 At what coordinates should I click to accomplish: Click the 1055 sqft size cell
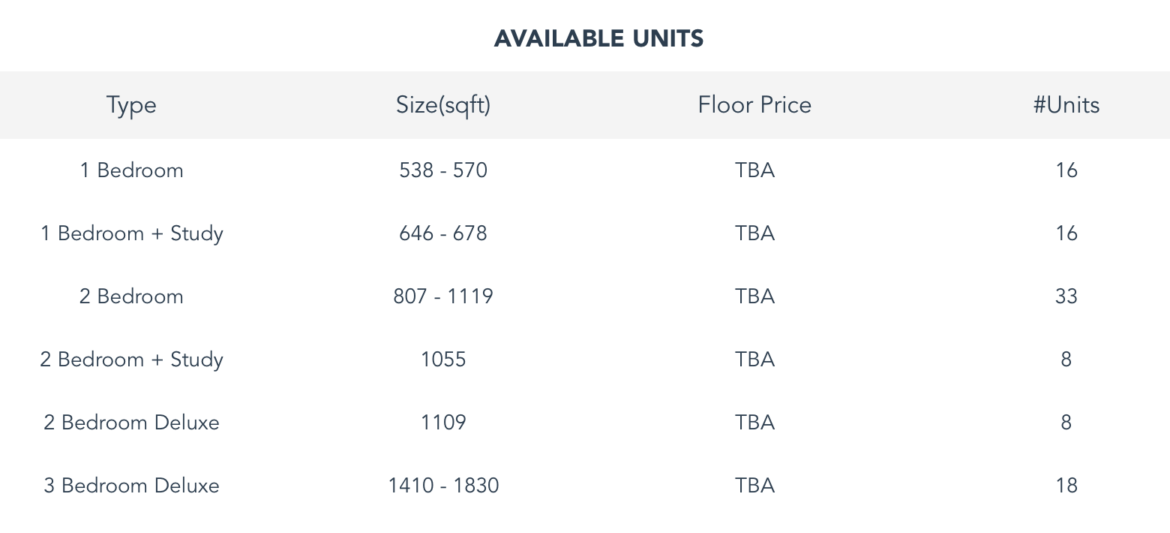tap(443, 359)
